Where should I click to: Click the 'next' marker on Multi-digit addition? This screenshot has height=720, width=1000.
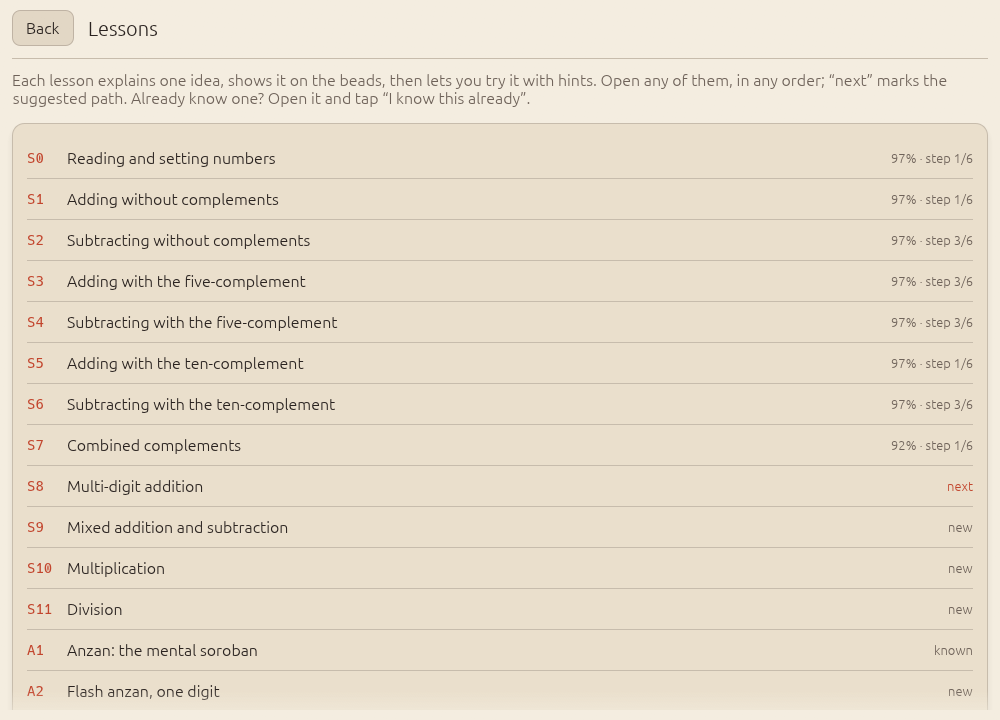[959, 487]
